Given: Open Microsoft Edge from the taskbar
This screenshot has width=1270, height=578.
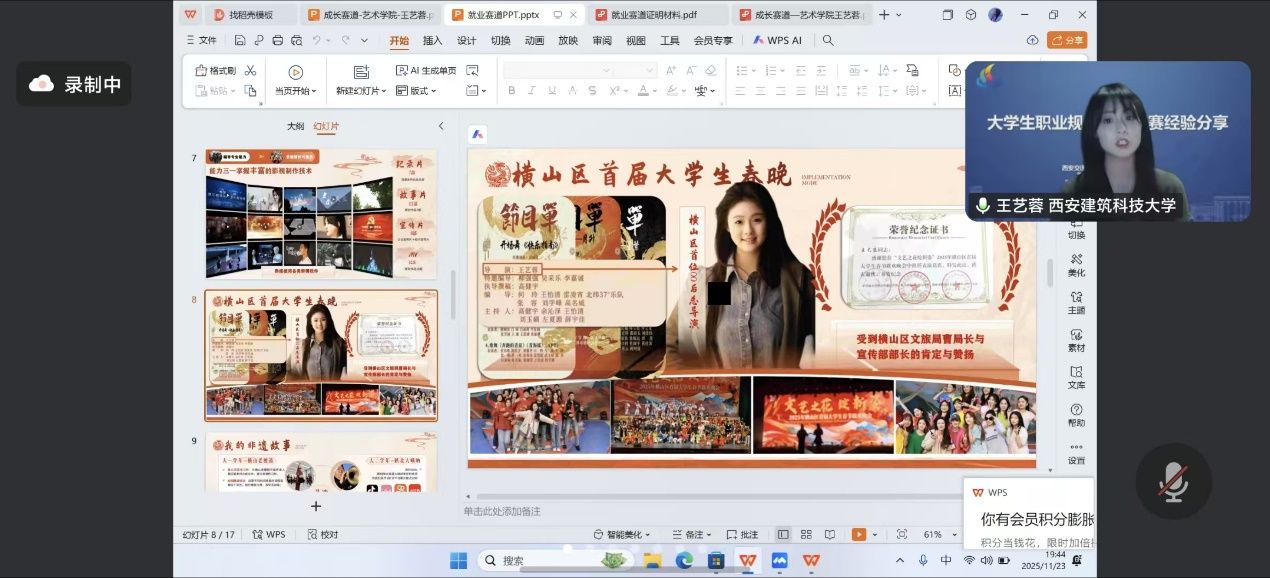Looking at the screenshot, I should (x=684, y=560).
